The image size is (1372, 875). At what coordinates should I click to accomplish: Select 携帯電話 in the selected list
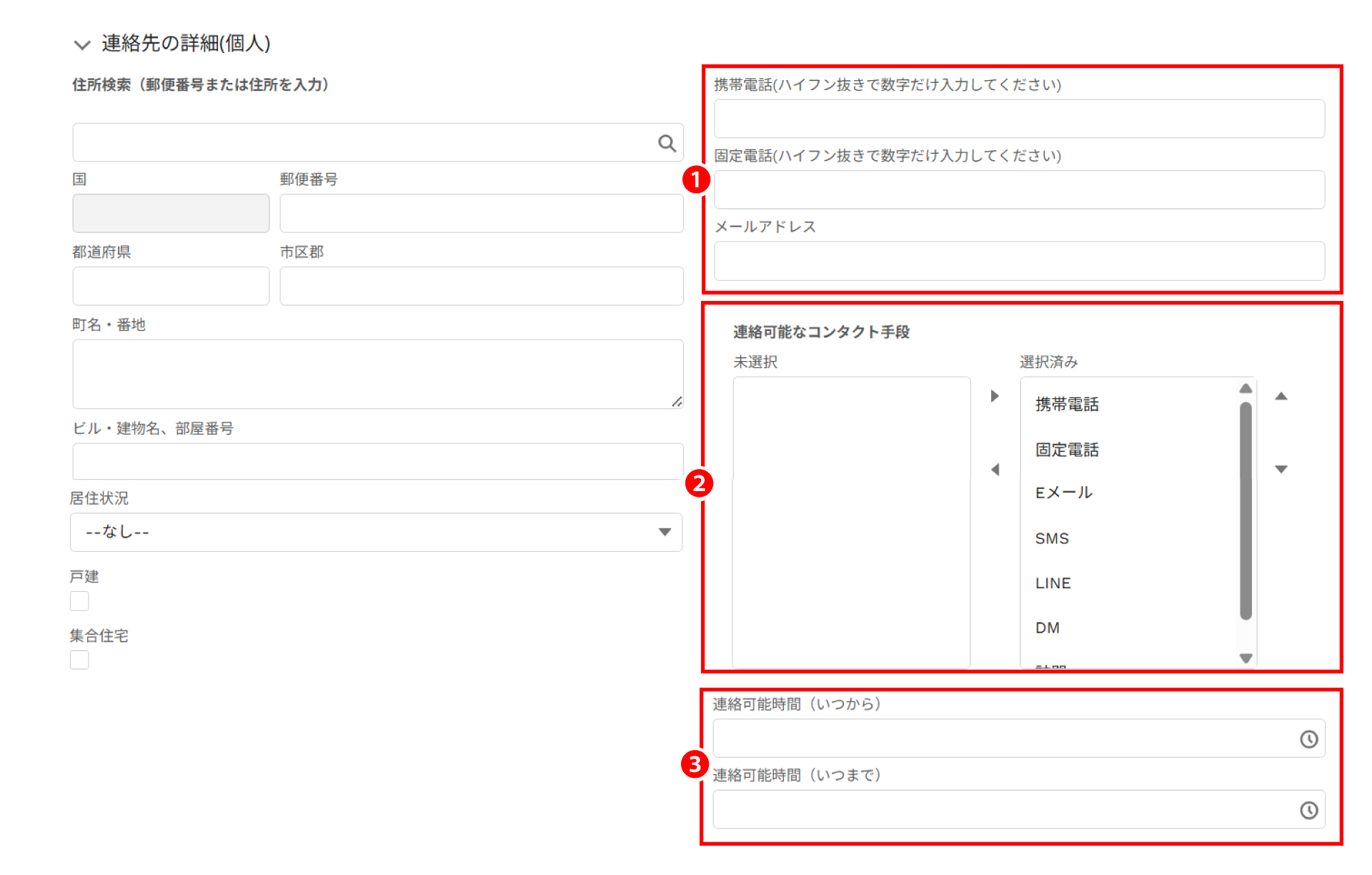(1067, 405)
